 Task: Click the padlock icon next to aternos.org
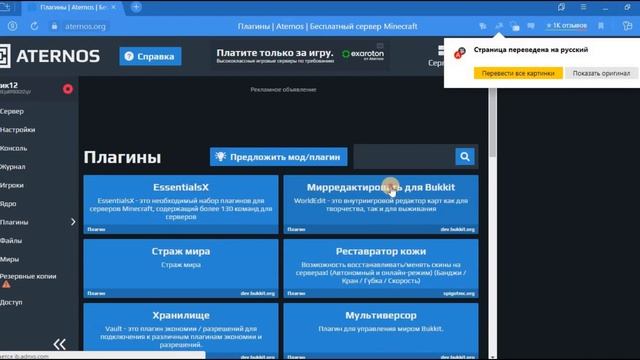pos(54,26)
